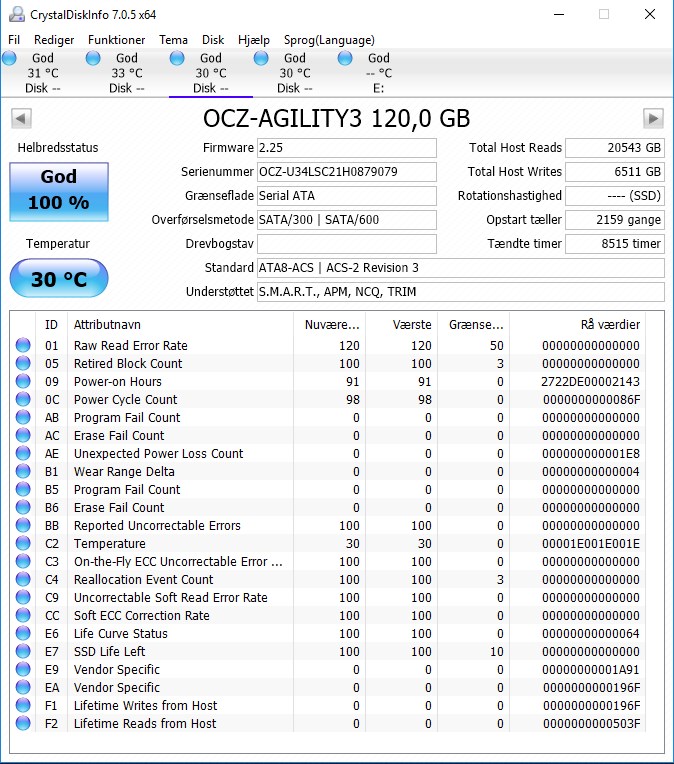The width and height of the screenshot is (674, 764).
Task: Click the God 100 % health status button
Action: click(59, 192)
